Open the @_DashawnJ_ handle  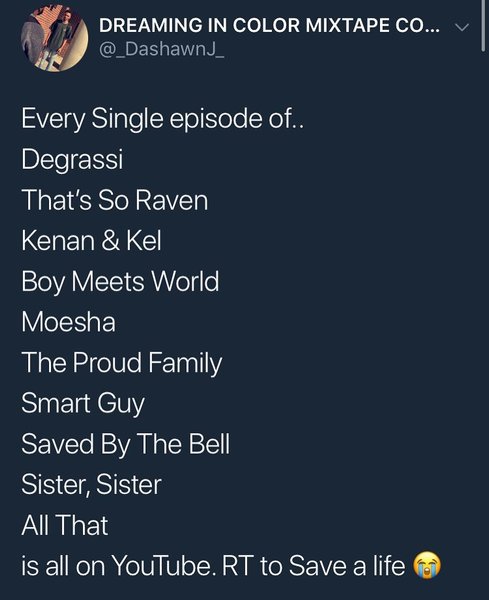tap(161, 49)
